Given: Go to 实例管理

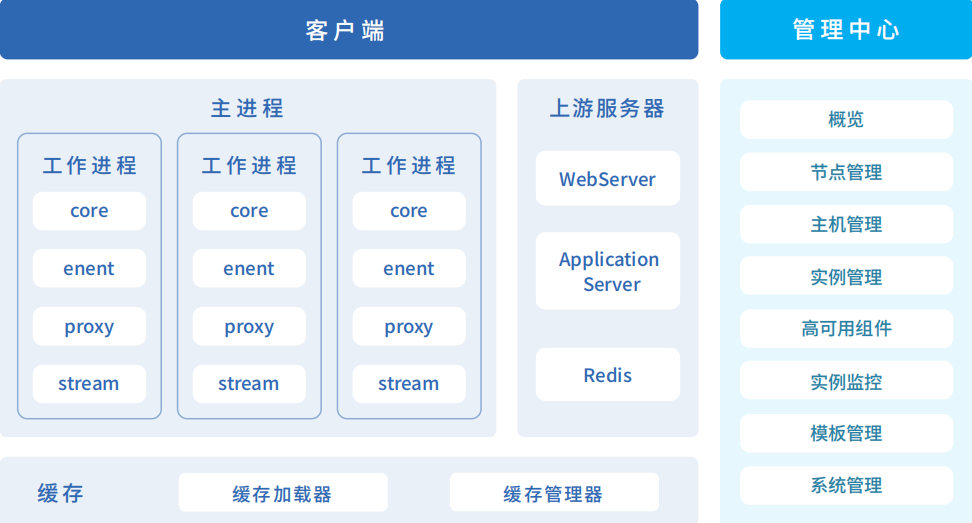Looking at the screenshot, I should tap(846, 276).
